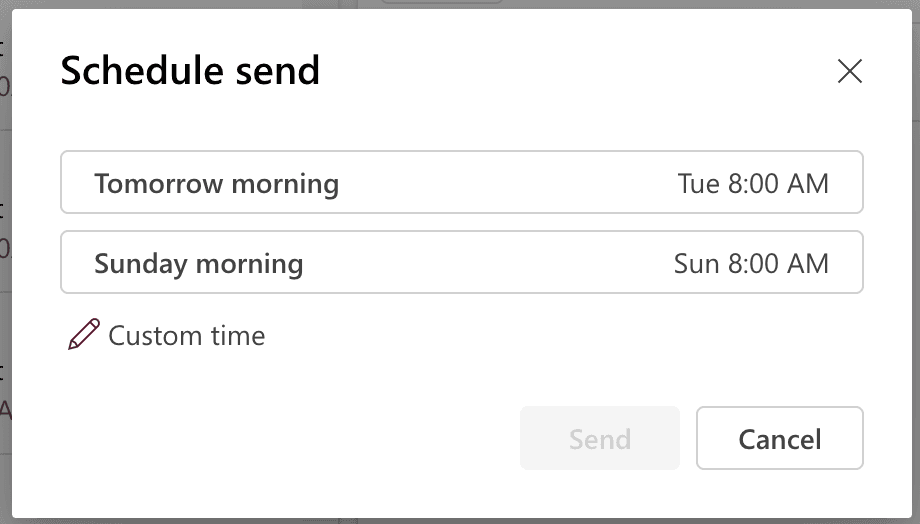Pick the Custom time text label

click(186, 335)
